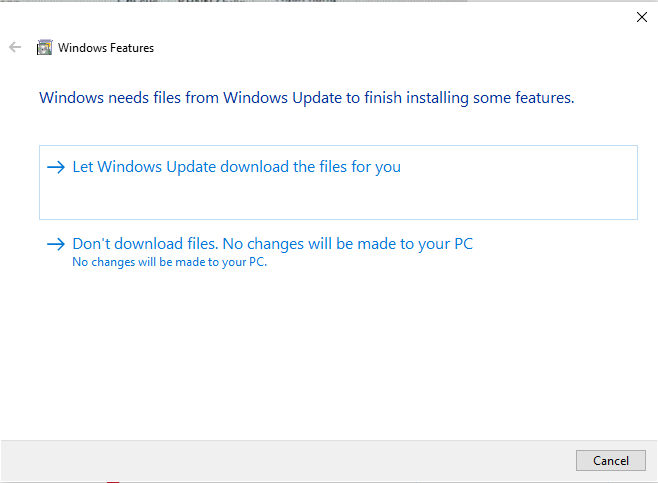Close the Windows Features dialog with X
The width and height of the screenshot is (658, 483).
click(x=642, y=17)
